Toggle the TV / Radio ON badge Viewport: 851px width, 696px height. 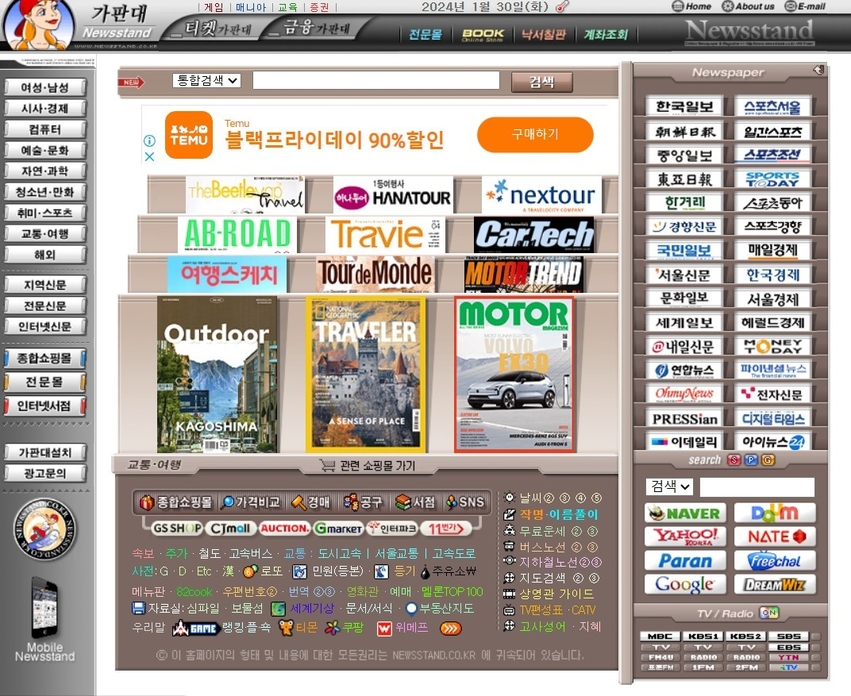pyautogui.click(x=769, y=613)
